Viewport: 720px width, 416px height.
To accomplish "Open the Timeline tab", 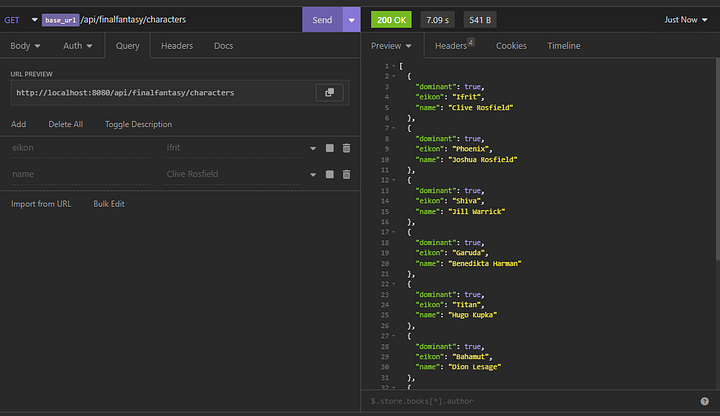I will (563, 46).
